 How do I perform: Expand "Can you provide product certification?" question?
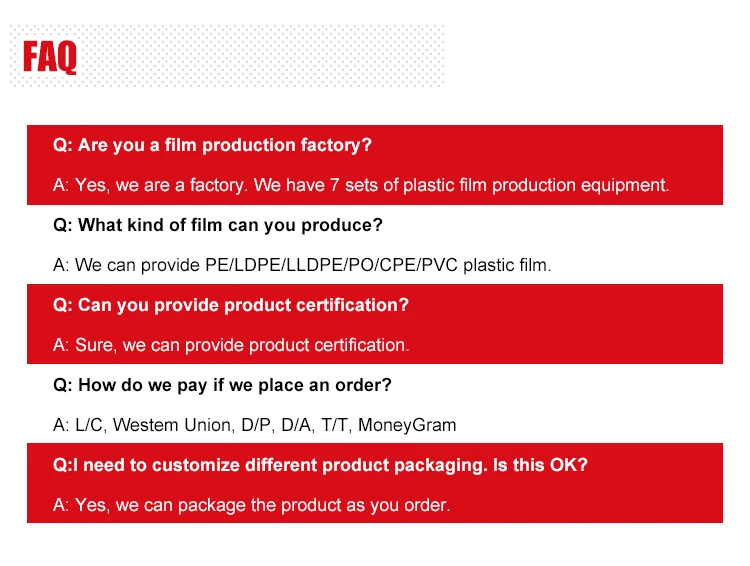click(x=231, y=305)
